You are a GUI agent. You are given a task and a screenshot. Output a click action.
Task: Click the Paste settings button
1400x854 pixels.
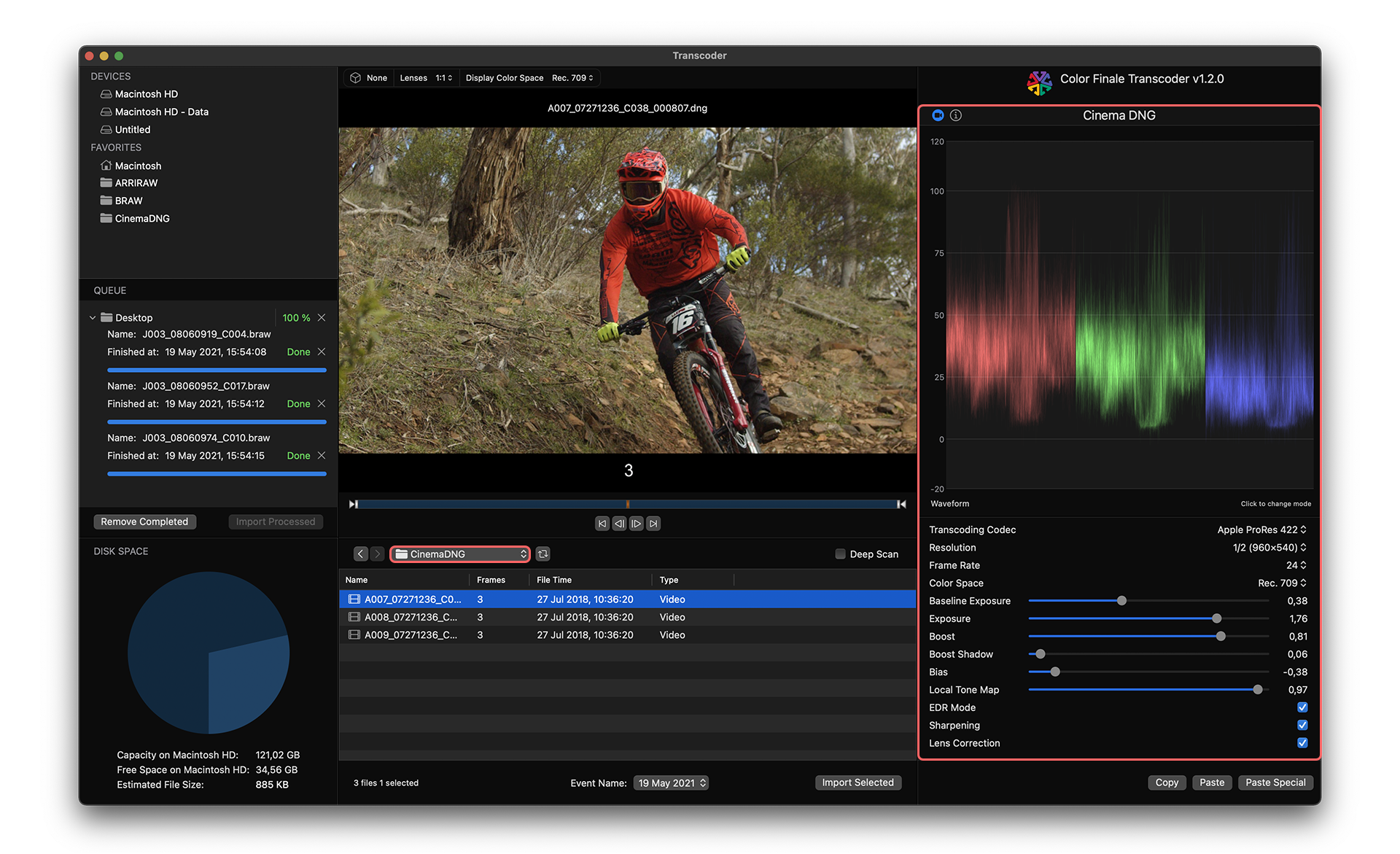(x=1212, y=783)
